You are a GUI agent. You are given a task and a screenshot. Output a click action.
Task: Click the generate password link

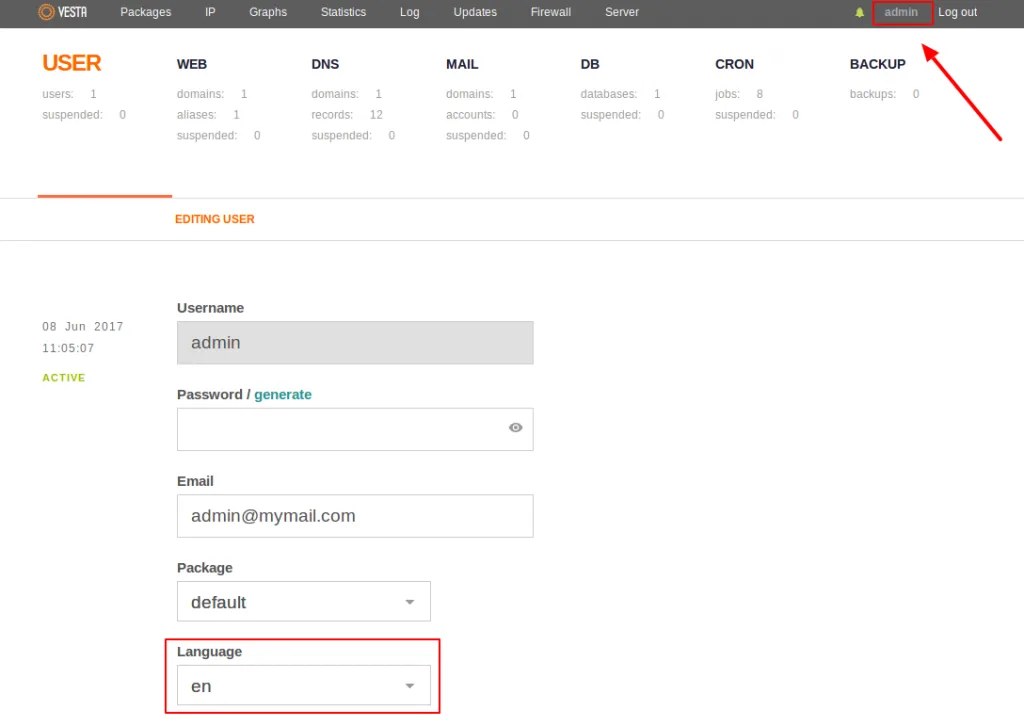point(283,394)
